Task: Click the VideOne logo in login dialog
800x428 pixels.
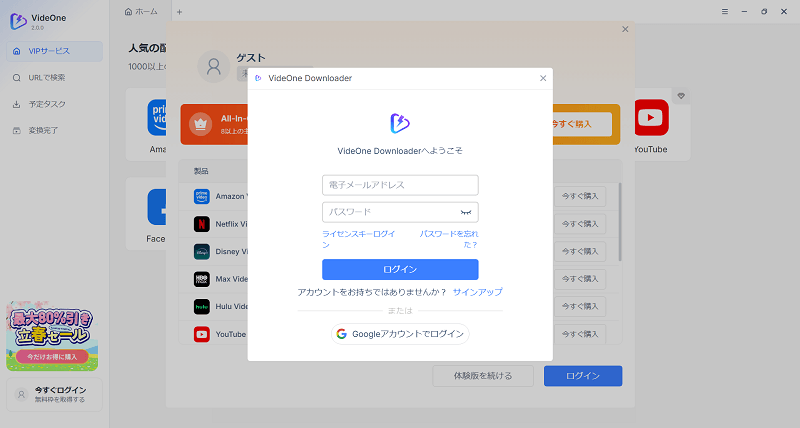Action: (x=400, y=123)
